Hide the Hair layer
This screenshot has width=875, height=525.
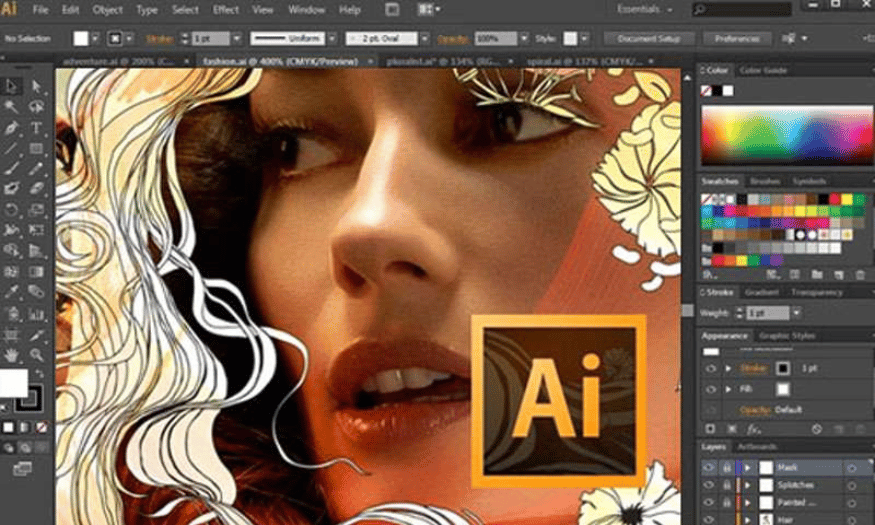tap(709, 519)
